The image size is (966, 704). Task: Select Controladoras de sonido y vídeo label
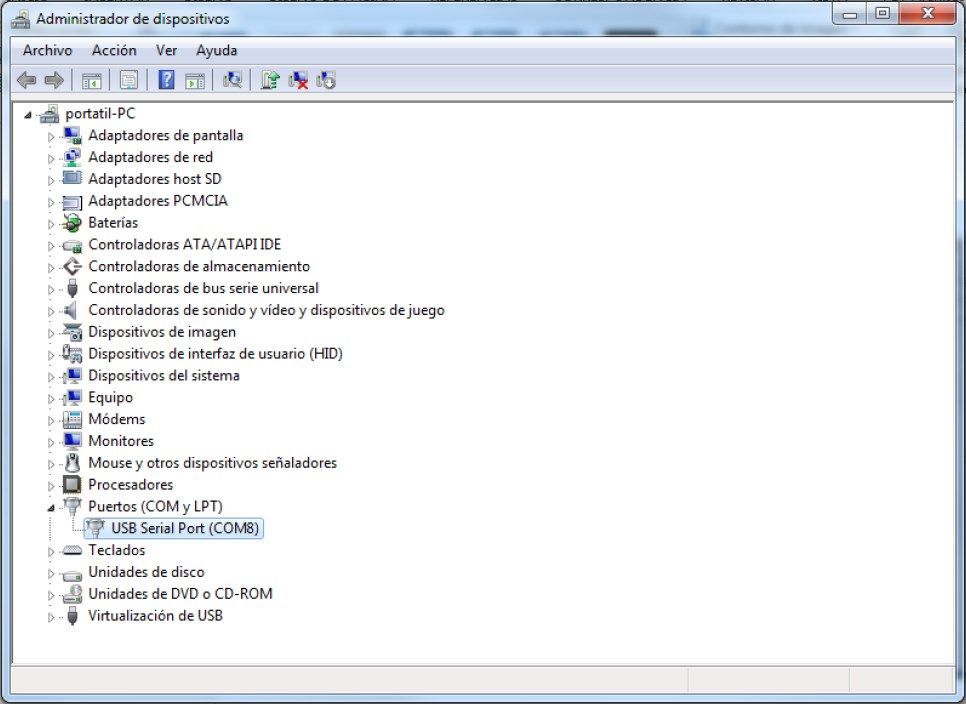tap(266, 310)
